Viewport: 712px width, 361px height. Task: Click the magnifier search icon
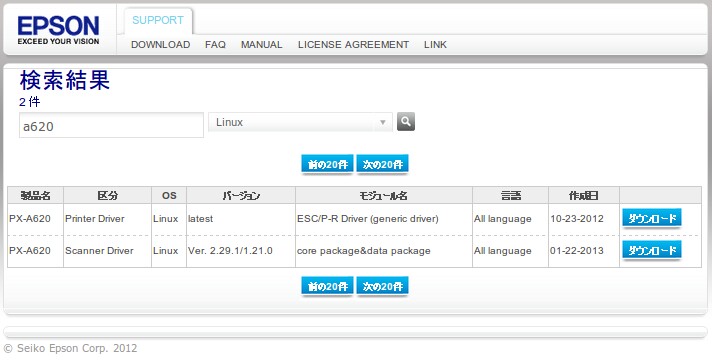[405, 122]
